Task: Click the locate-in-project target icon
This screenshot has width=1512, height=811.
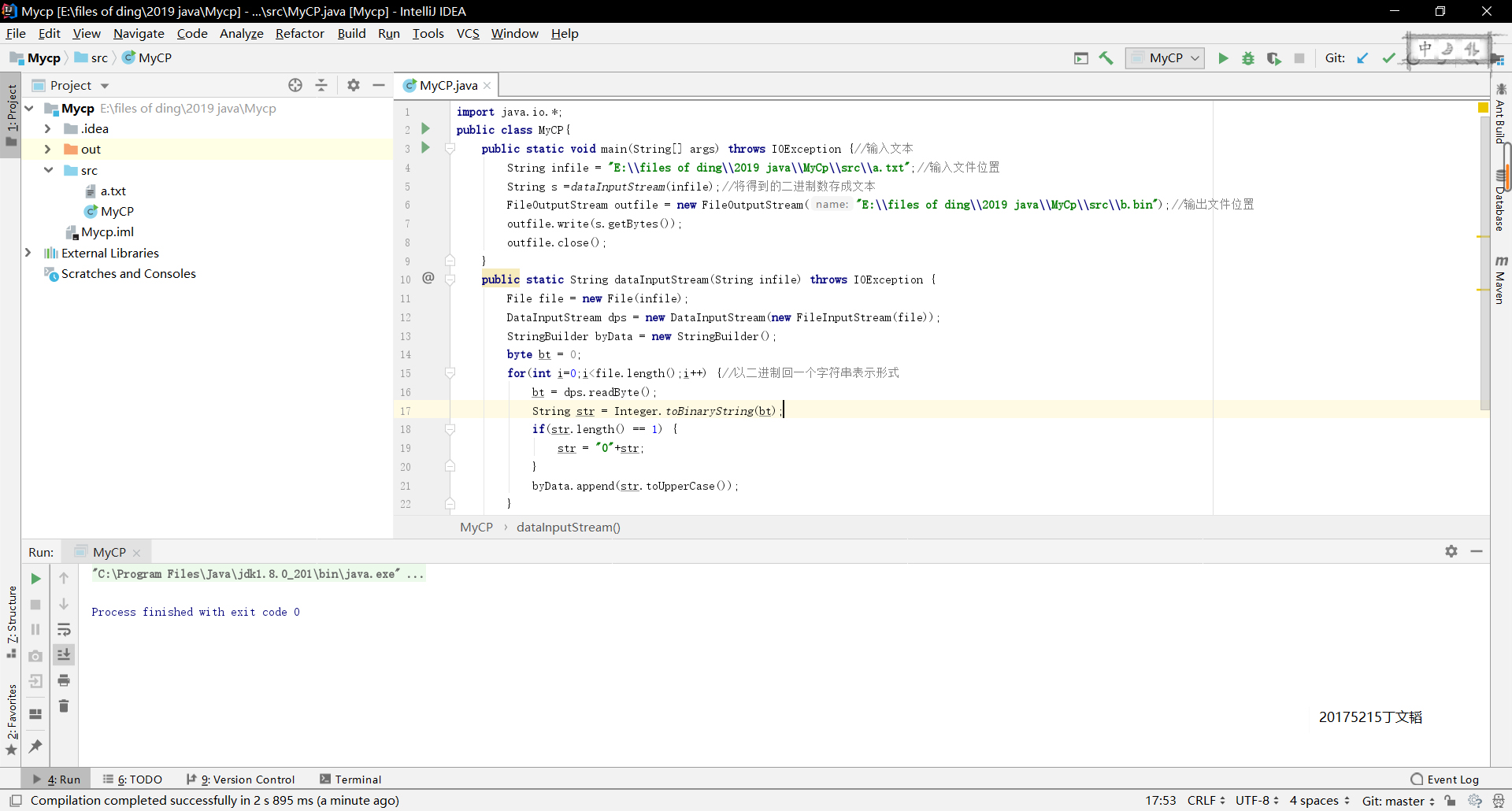Action: 295,85
